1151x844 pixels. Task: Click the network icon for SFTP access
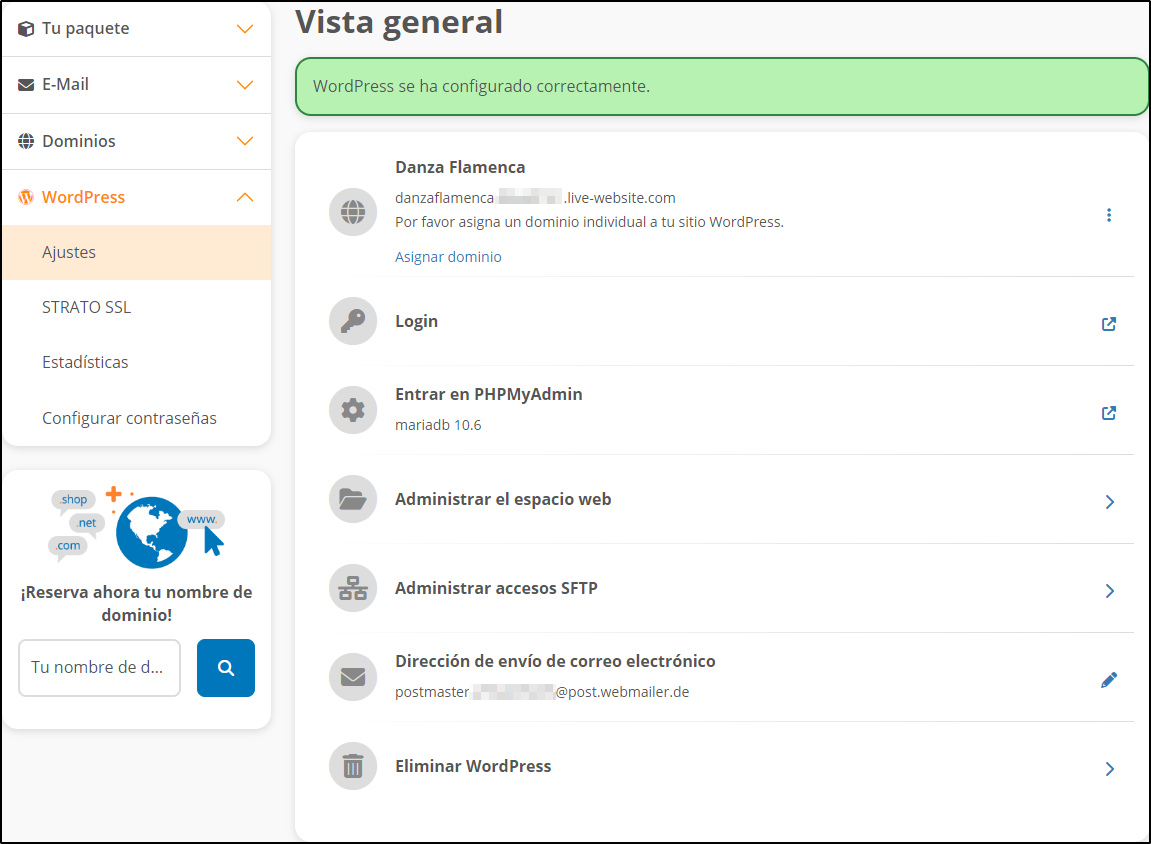coord(353,589)
